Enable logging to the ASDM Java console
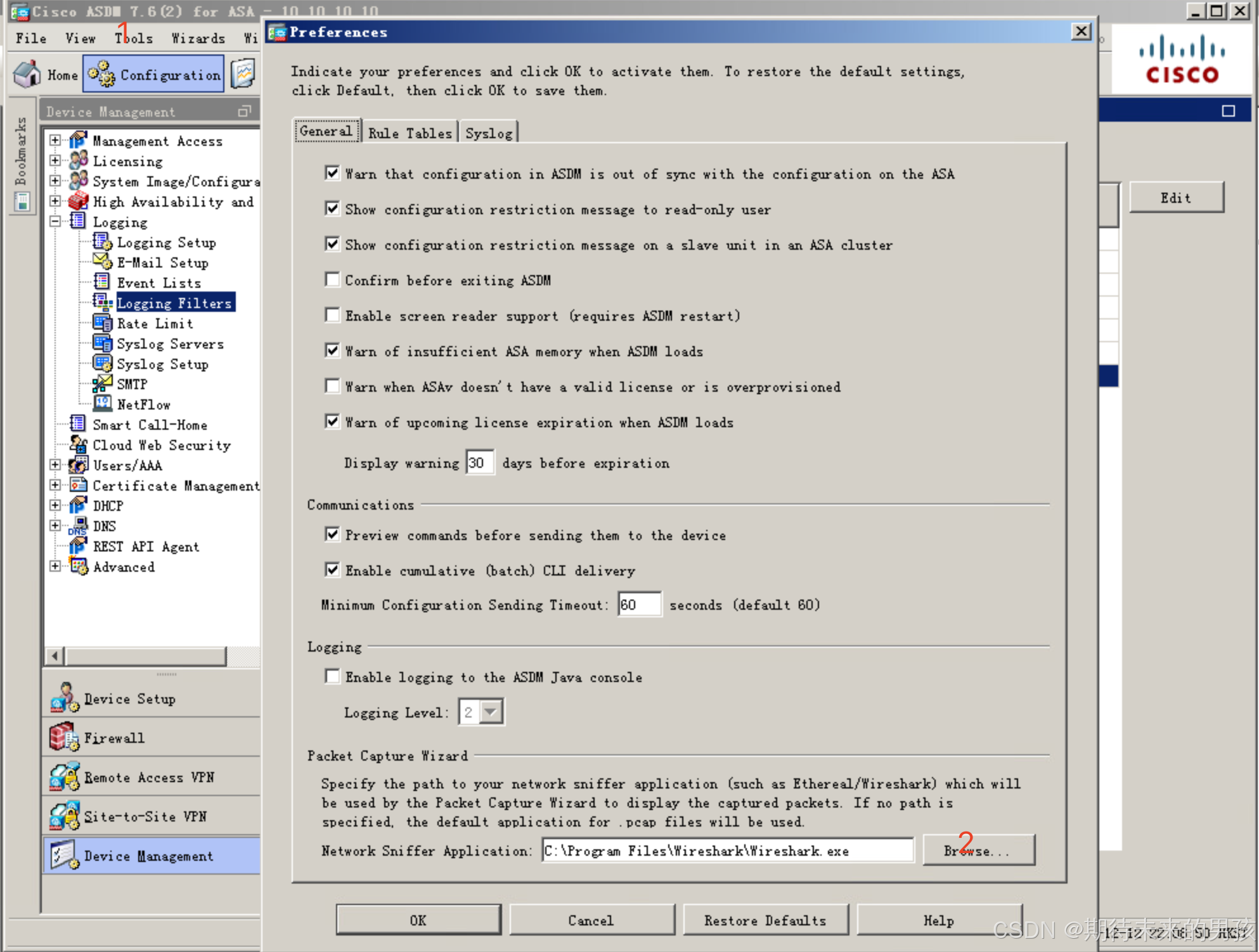 pyautogui.click(x=332, y=676)
